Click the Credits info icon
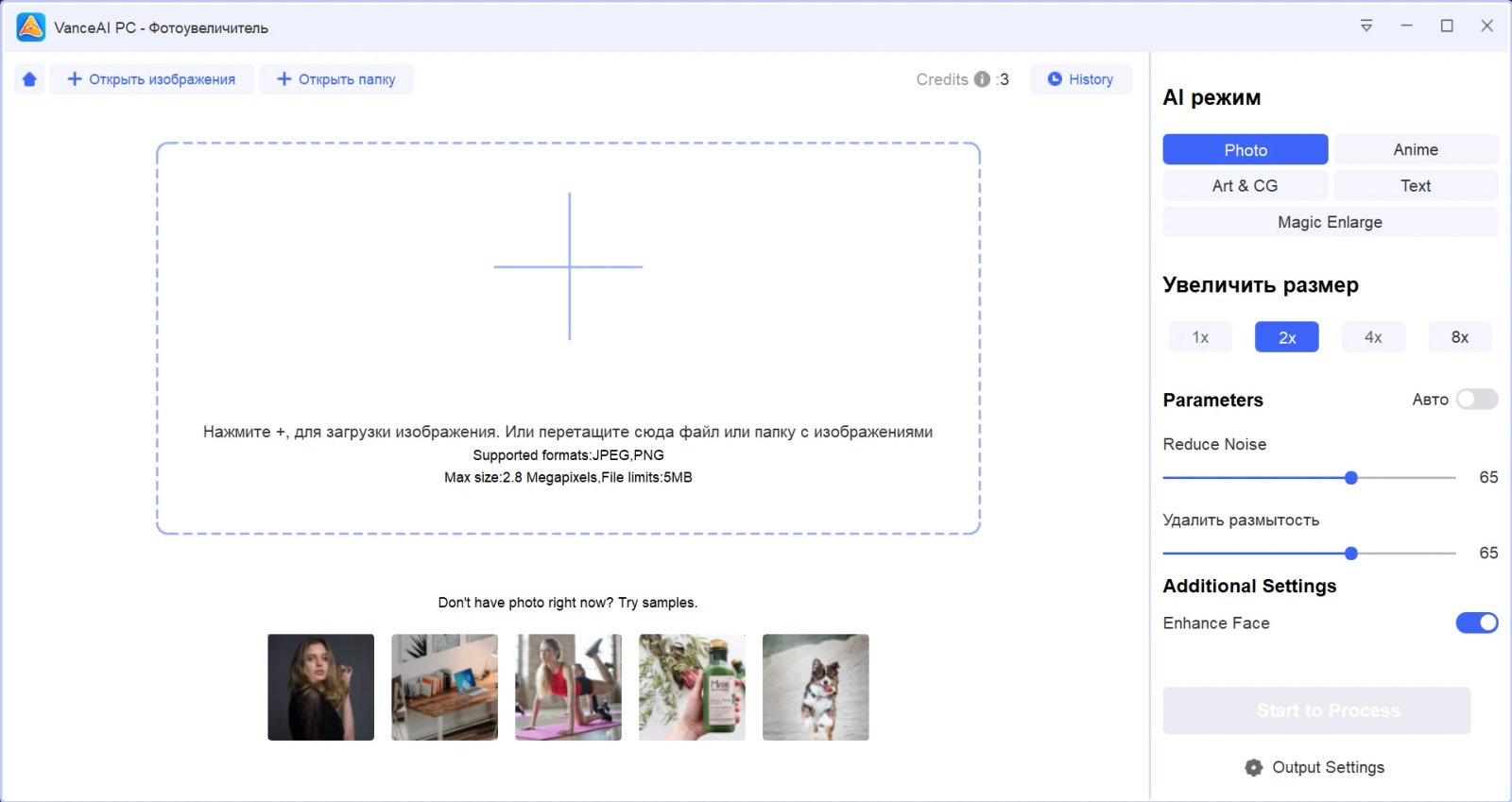 click(982, 79)
